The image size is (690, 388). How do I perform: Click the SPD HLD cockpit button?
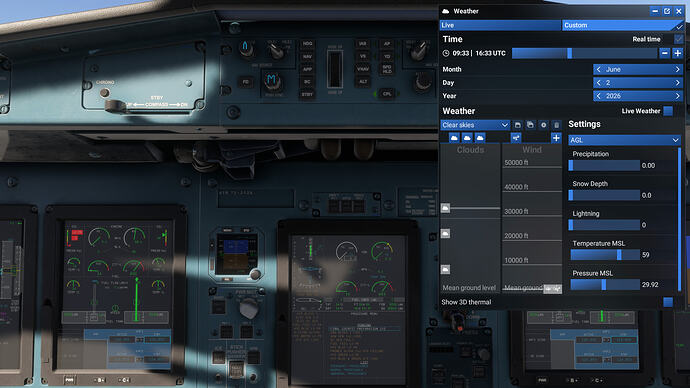click(x=387, y=69)
